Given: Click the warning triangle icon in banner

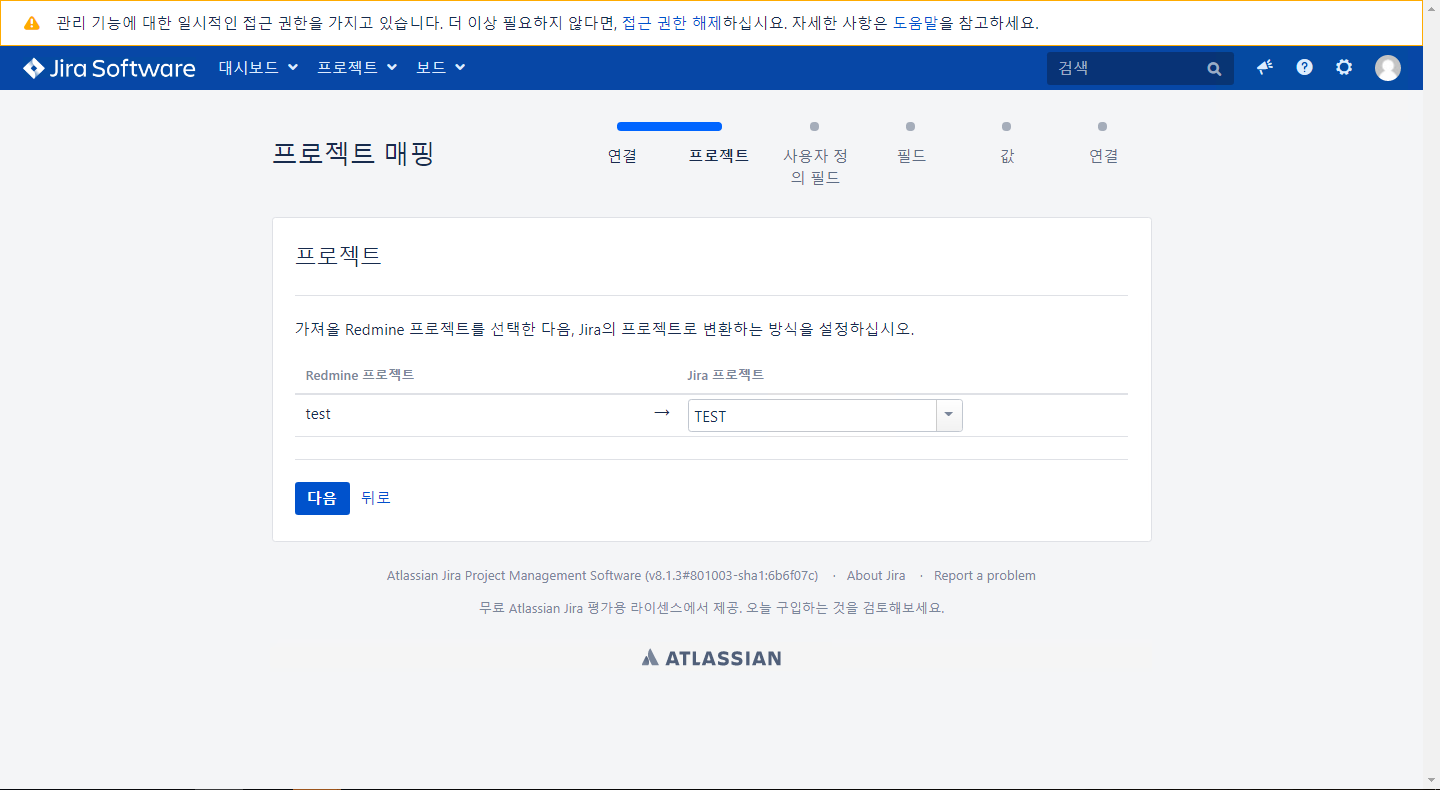Looking at the screenshot, I should point(32,23).
